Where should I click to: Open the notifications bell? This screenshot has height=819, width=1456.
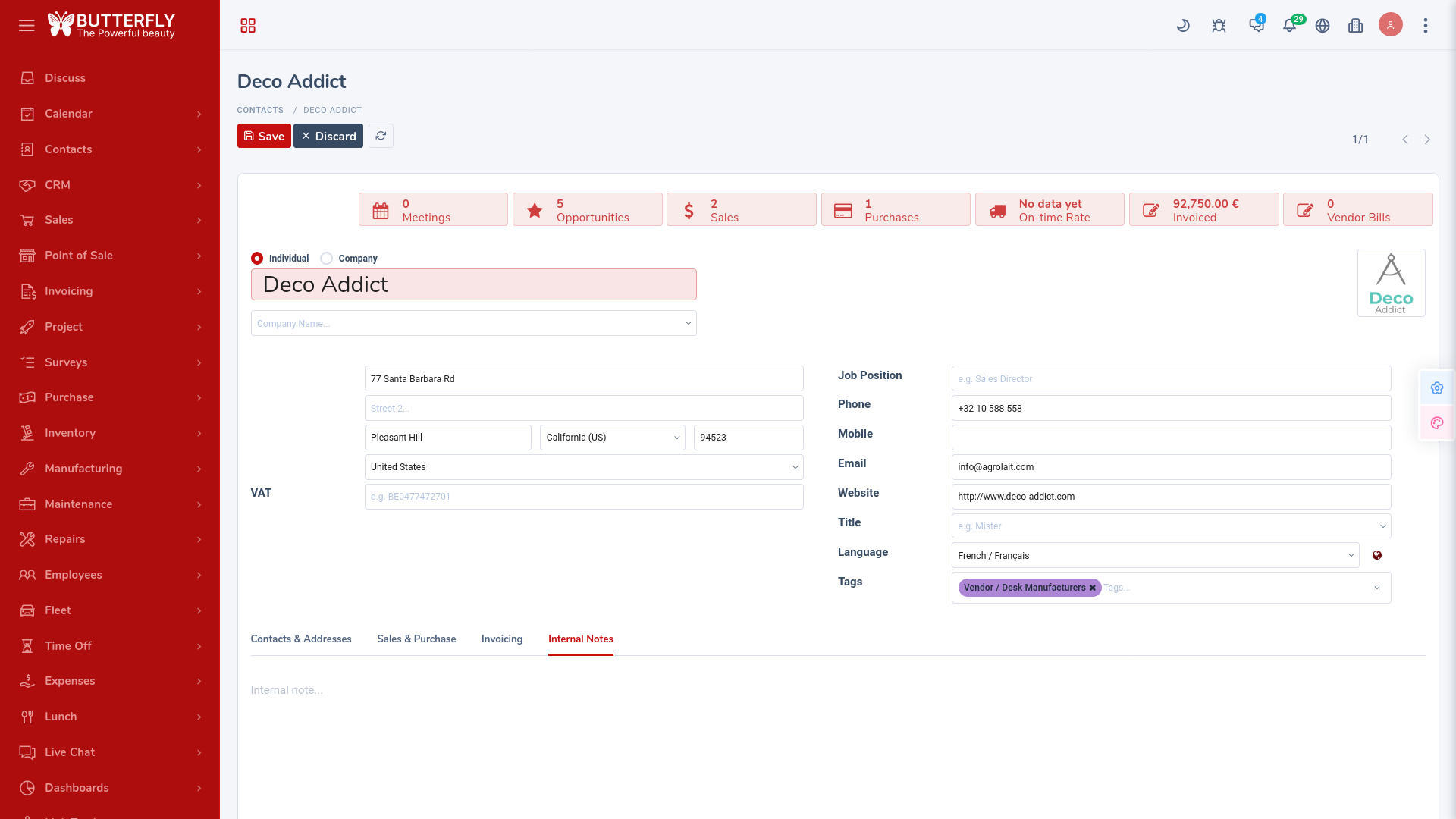[1289, 26]
